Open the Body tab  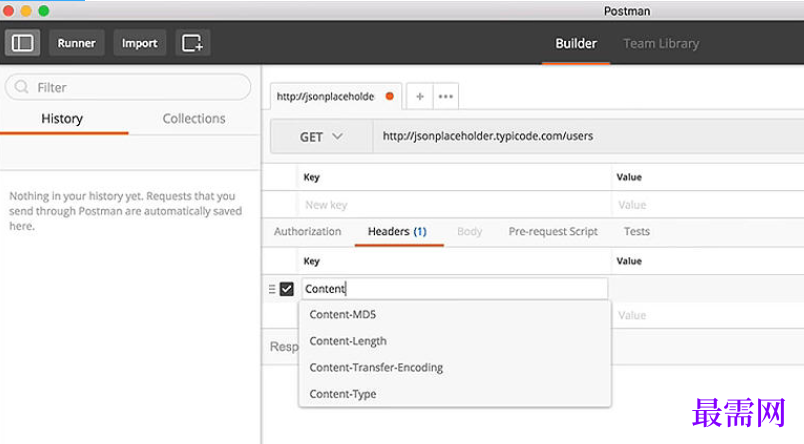pyautogui.click(x=469, y=232)
